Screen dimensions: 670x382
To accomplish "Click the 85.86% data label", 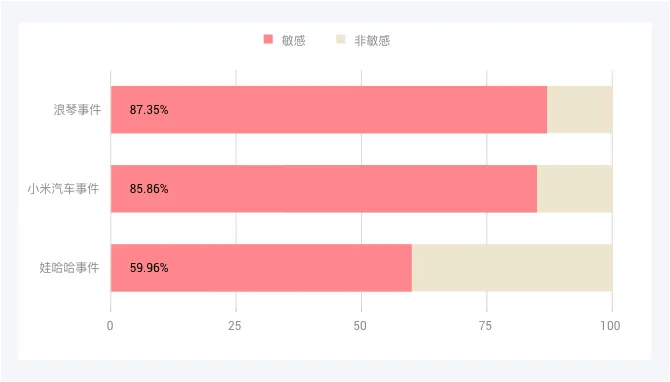I will pos(149,189).
